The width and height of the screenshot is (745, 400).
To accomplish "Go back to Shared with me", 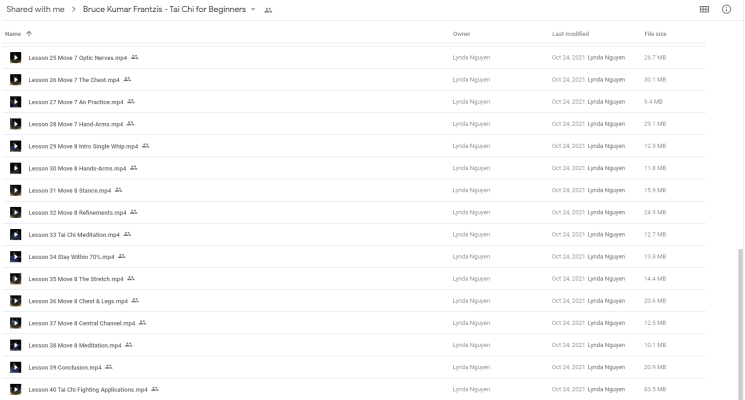I will (35, 10).
